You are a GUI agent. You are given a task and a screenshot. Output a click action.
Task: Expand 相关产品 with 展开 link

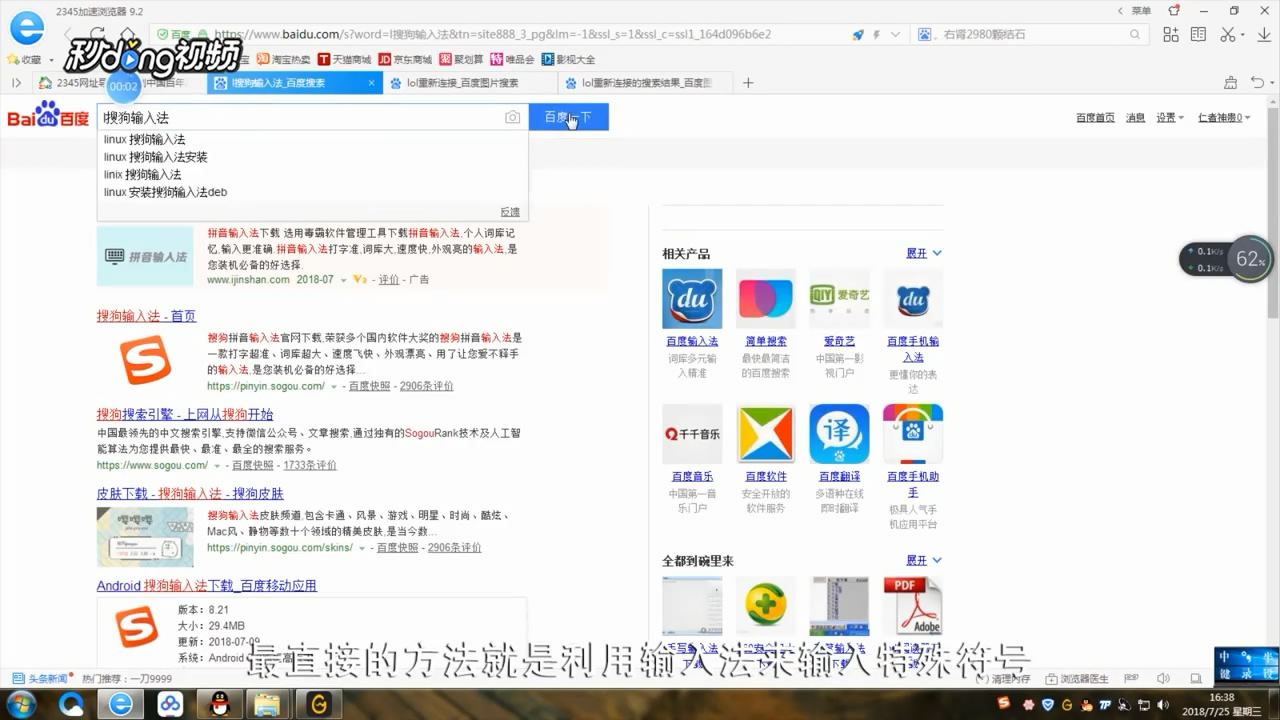[x=923, y=254]
